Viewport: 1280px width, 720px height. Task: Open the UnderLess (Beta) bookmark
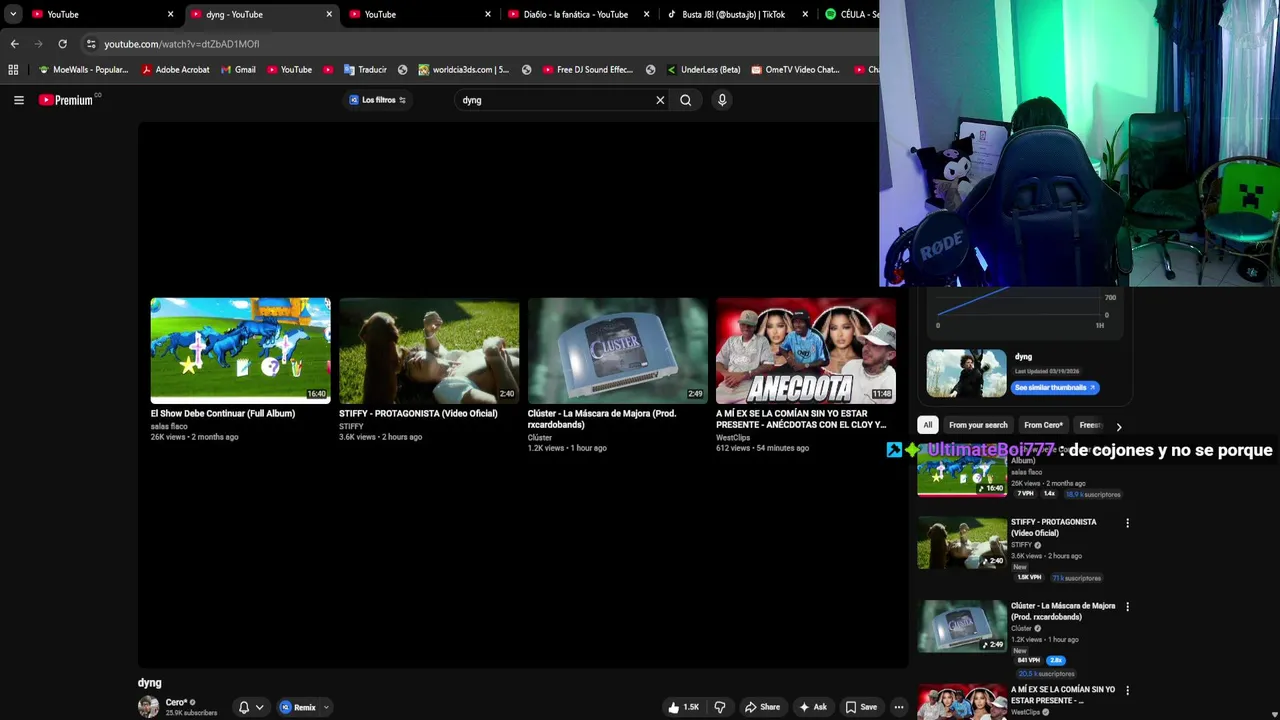point(703,70)
